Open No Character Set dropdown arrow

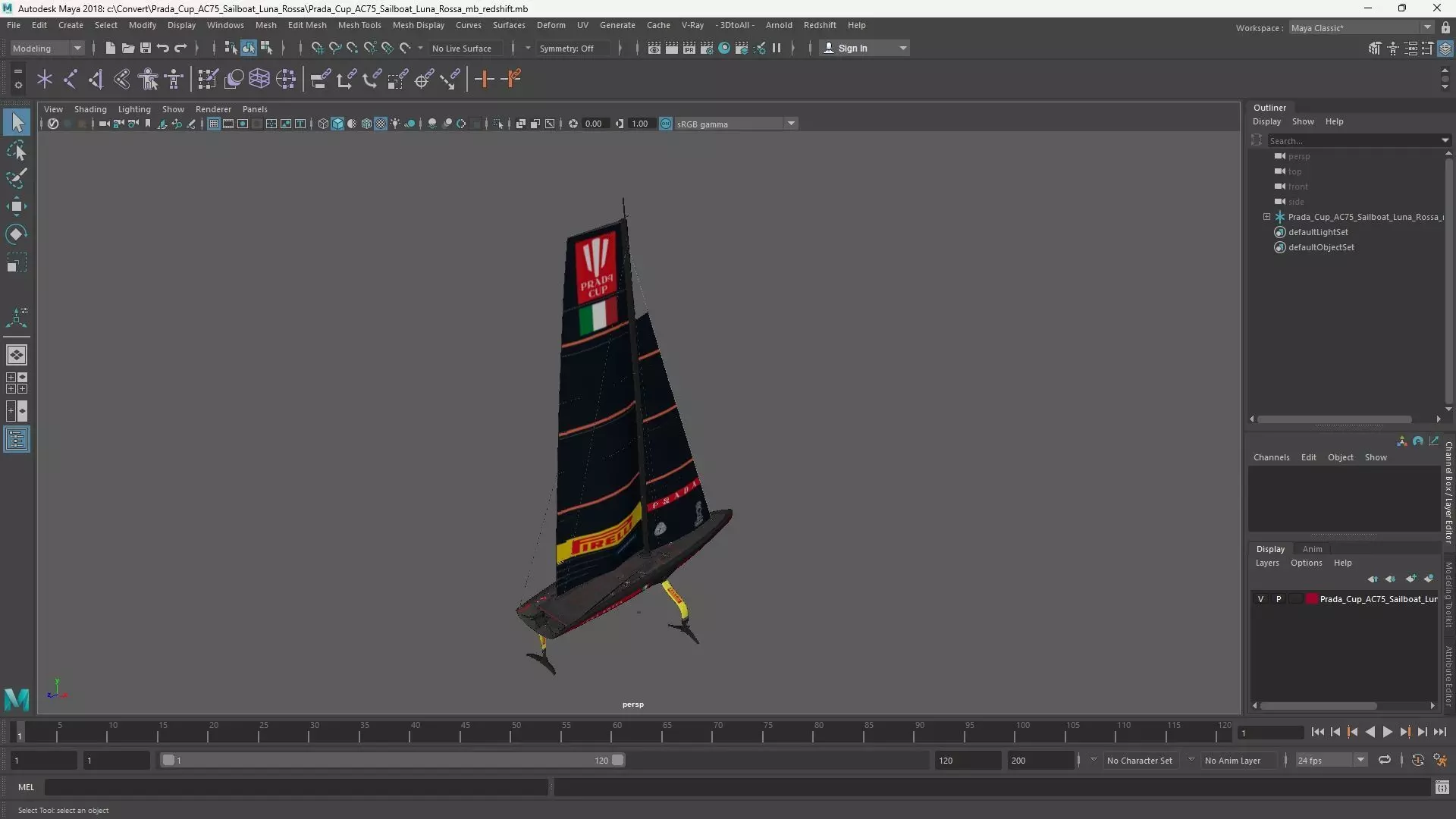(1094, 760)
